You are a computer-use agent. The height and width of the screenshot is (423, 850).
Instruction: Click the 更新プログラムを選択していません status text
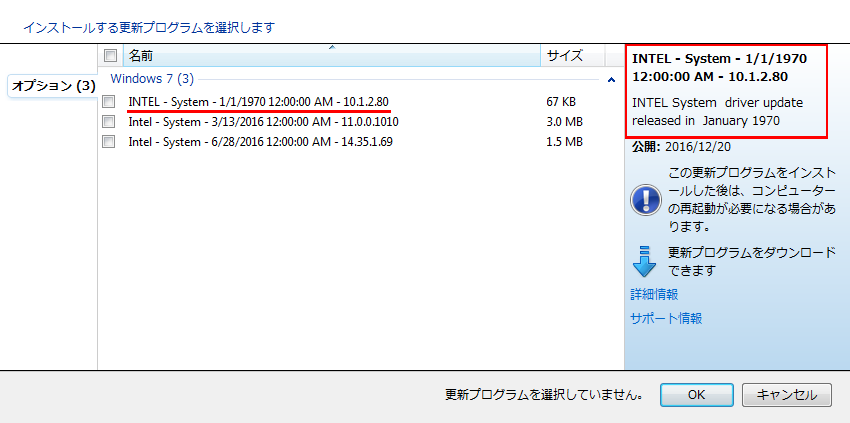(x=544, y=395)
